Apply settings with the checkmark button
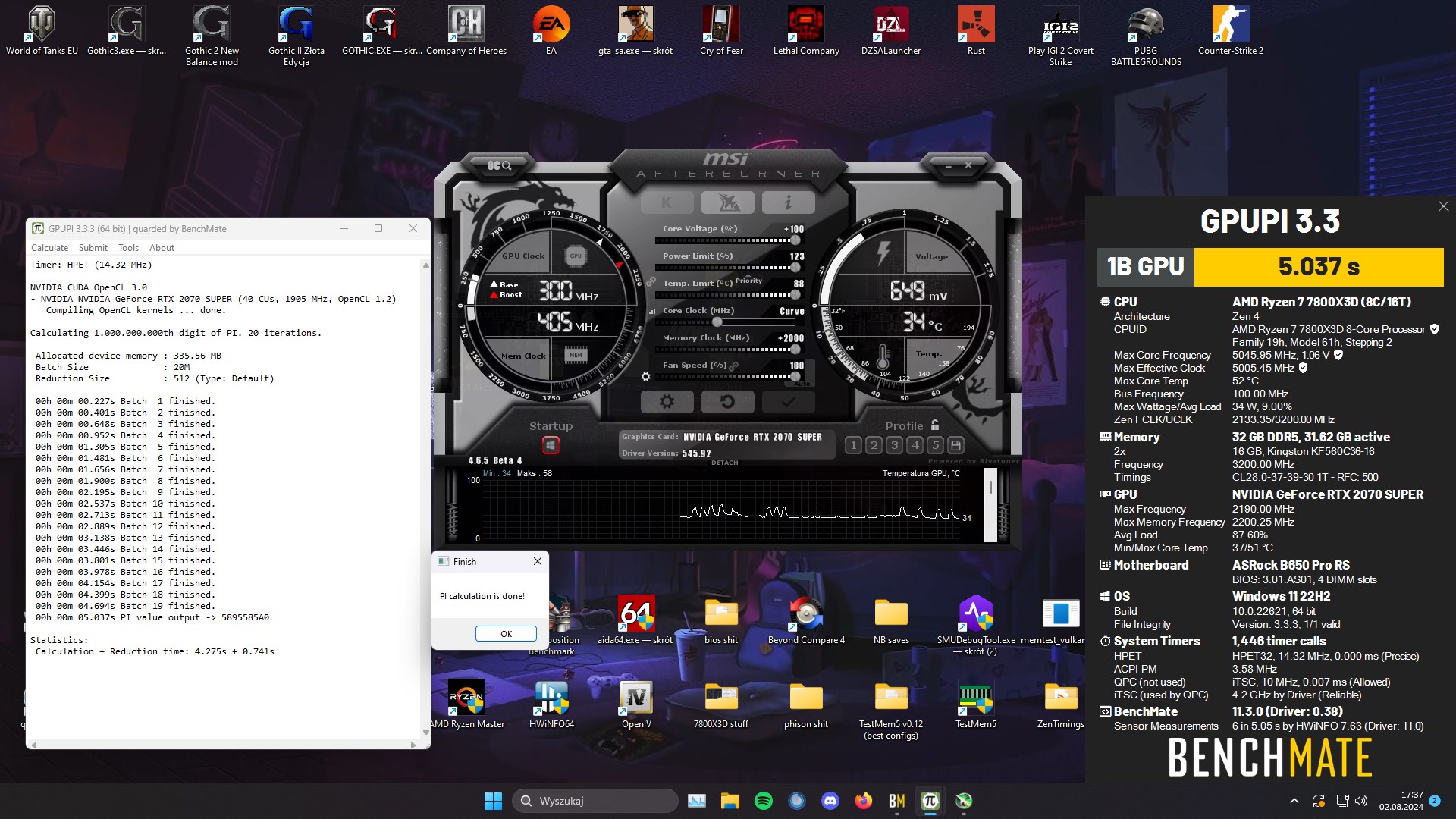This screenshot has width=1456, height=819. click(x=788, y=402)
